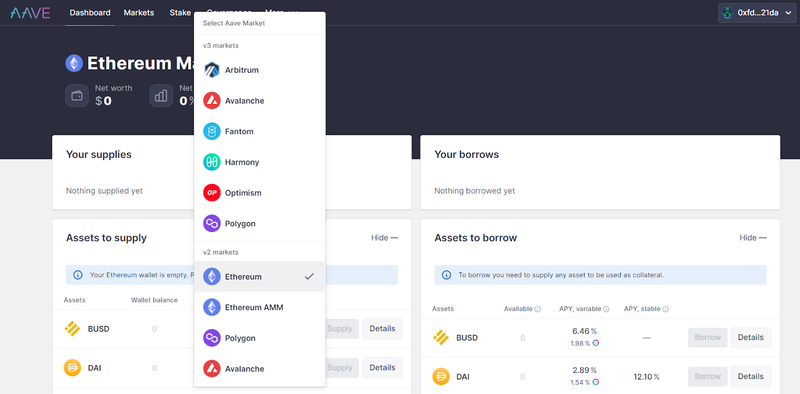Click the 'Your supplies' heading
This screenshot has width=800, height=394.
98,155
